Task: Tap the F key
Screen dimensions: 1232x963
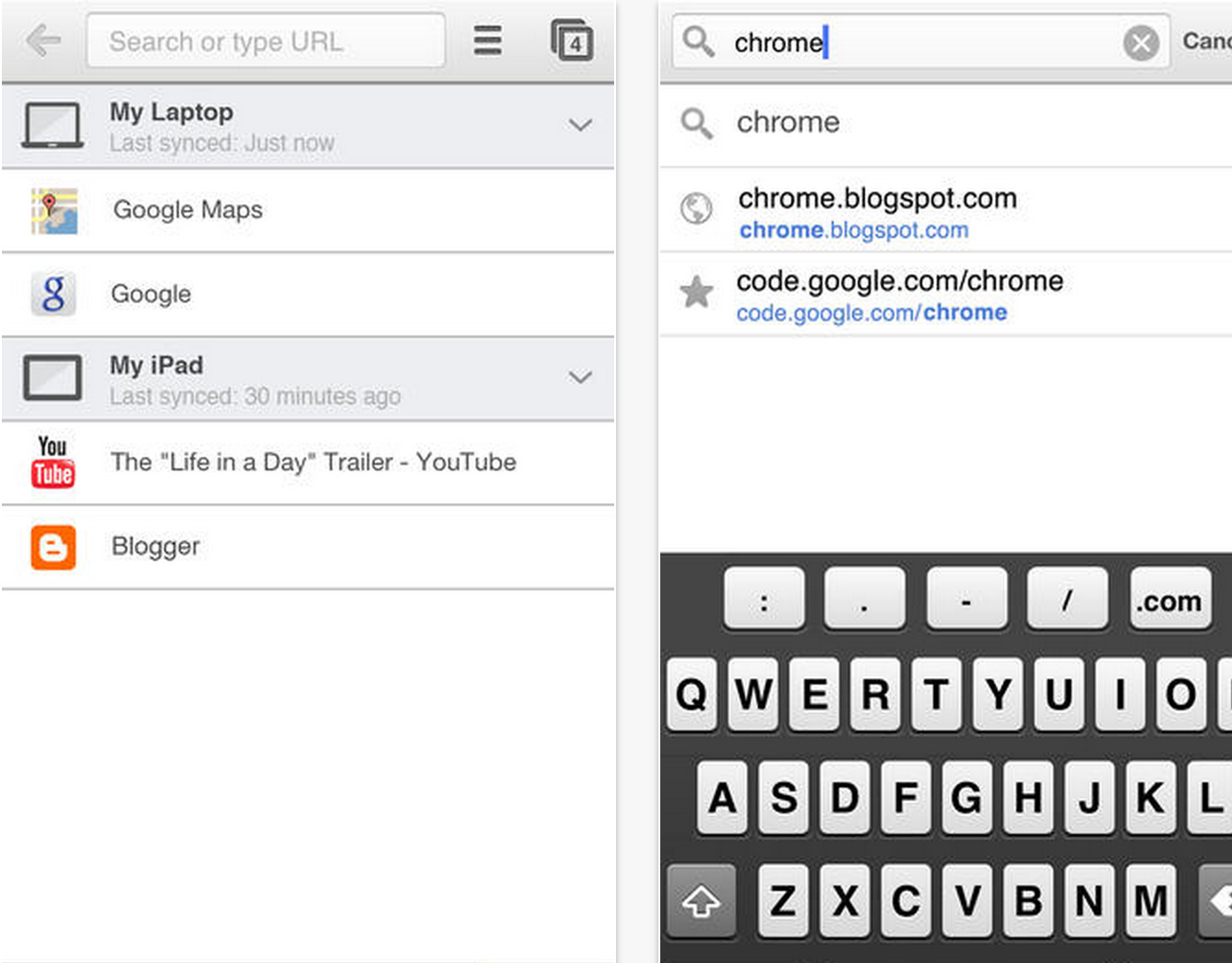Action: [x=906, y=797]
